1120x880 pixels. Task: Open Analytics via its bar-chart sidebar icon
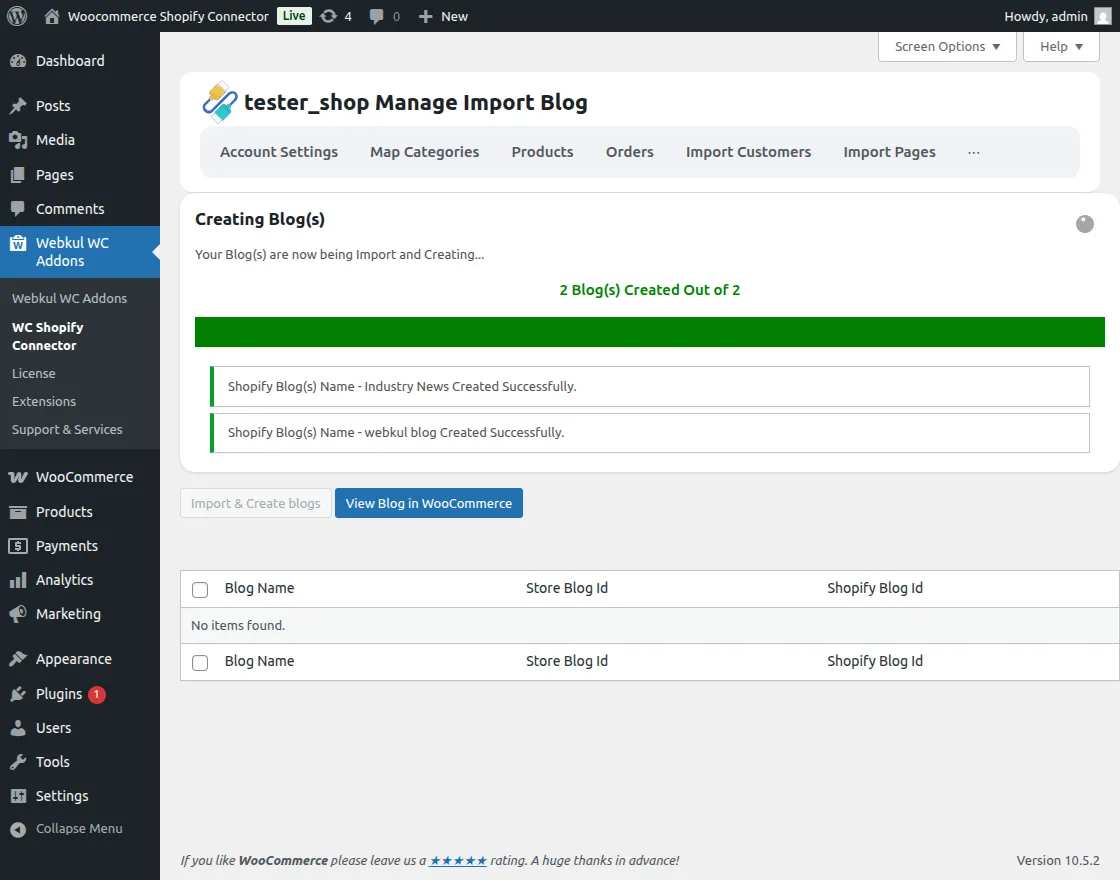coord(18,580)
